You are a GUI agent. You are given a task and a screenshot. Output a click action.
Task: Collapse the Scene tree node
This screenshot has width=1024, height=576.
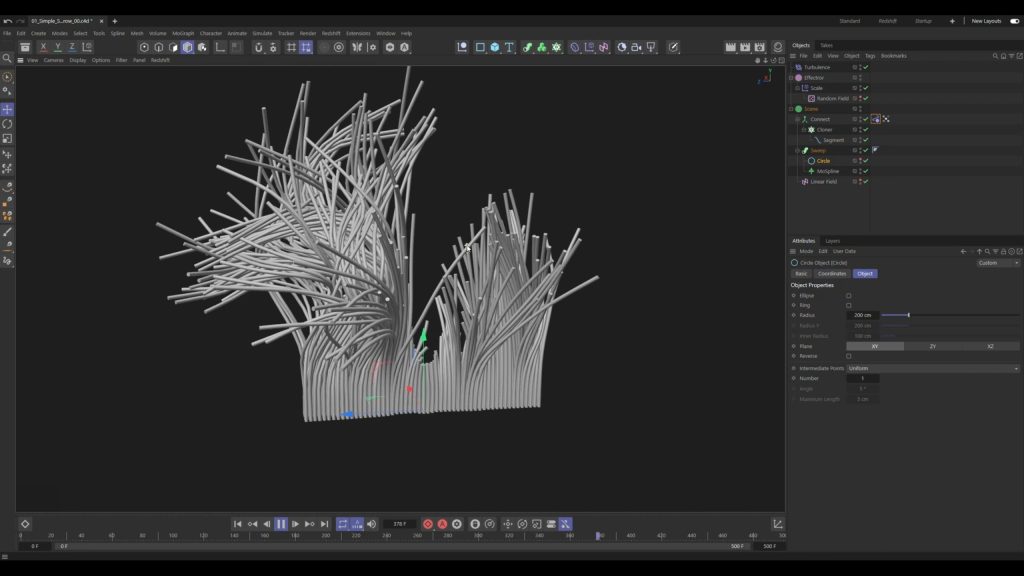791,109
